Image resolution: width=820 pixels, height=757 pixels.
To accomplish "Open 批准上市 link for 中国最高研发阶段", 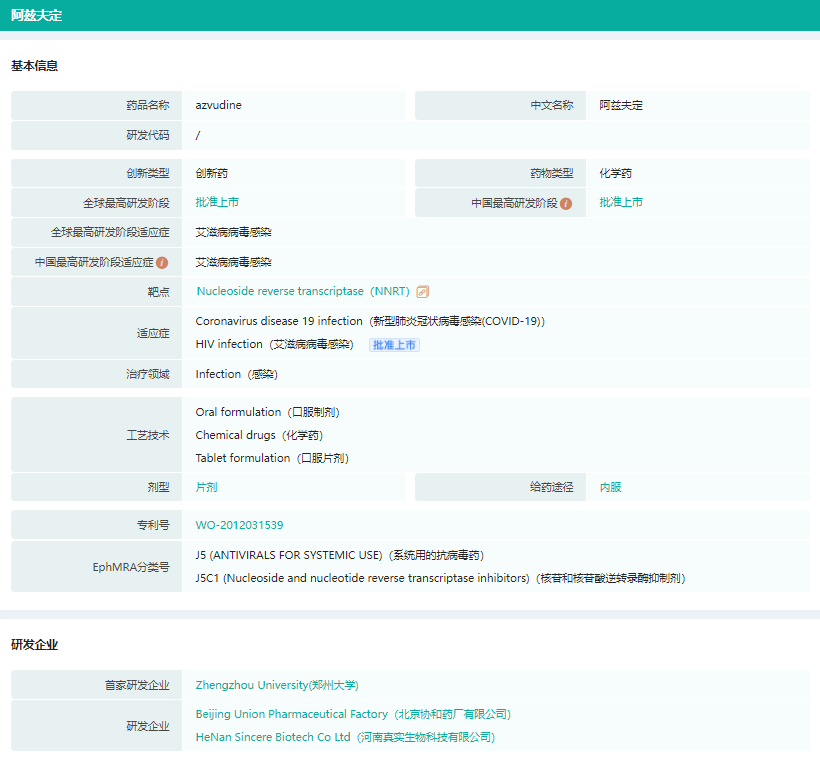I will [621, 202].
